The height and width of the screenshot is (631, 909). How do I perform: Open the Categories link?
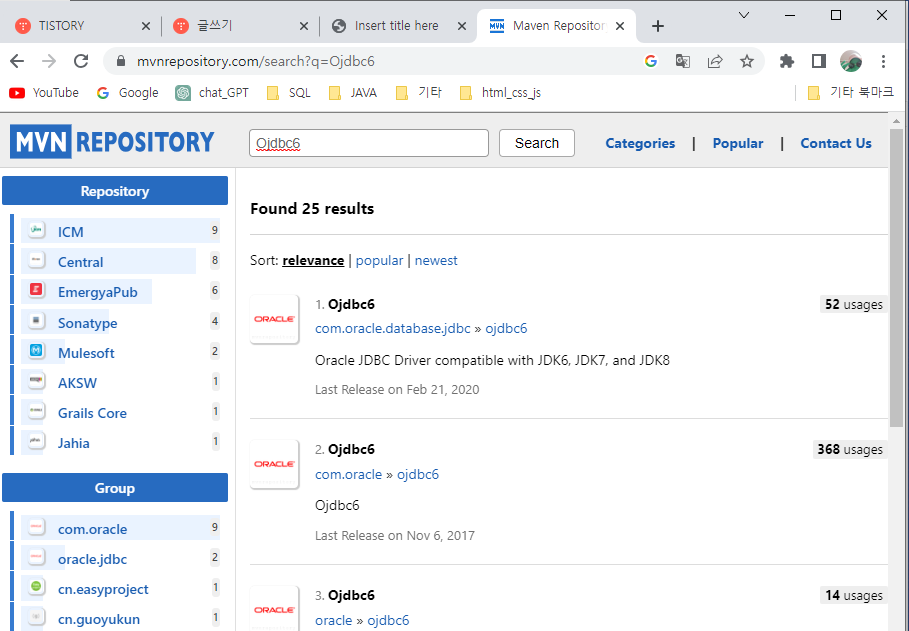pyautogui.click(x=640, y=143)
